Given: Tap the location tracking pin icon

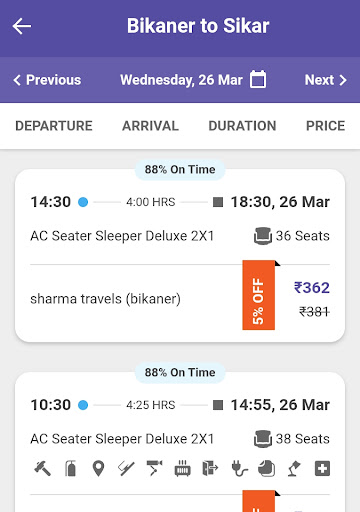Looking at the screenshot, I should [x=98, y=468].
